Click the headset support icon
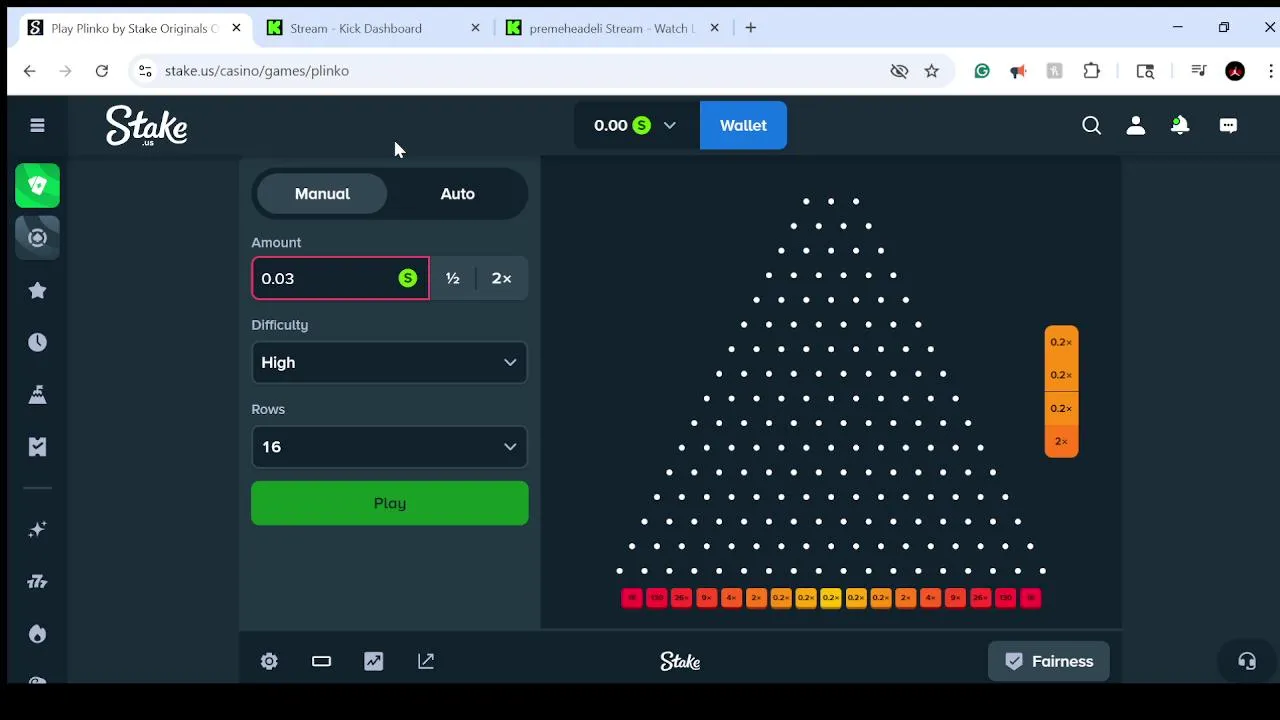This screenshot has width=1280, height=720. pos(1247,661)
